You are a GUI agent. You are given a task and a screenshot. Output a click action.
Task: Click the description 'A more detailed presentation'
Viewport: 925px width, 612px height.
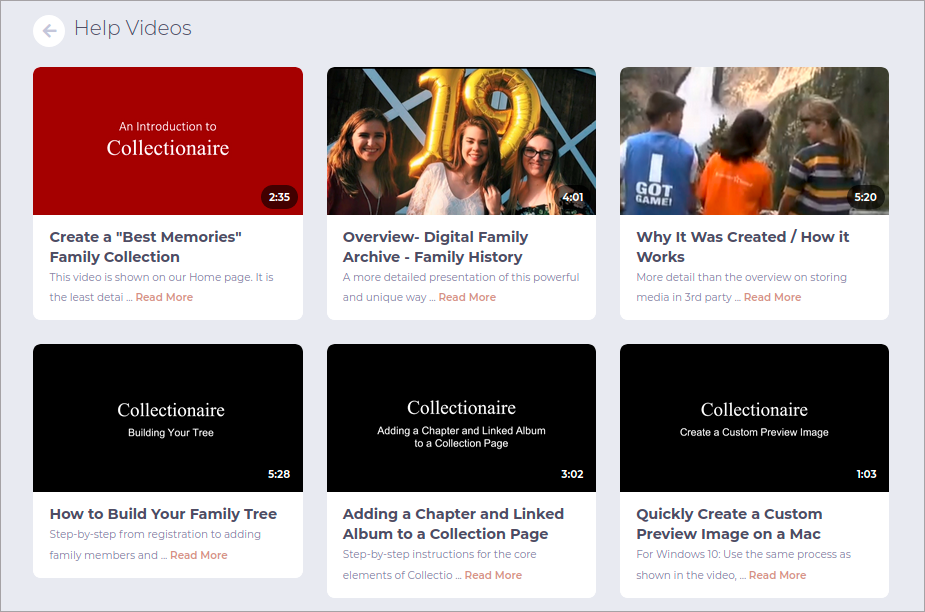tap(461, 287)
